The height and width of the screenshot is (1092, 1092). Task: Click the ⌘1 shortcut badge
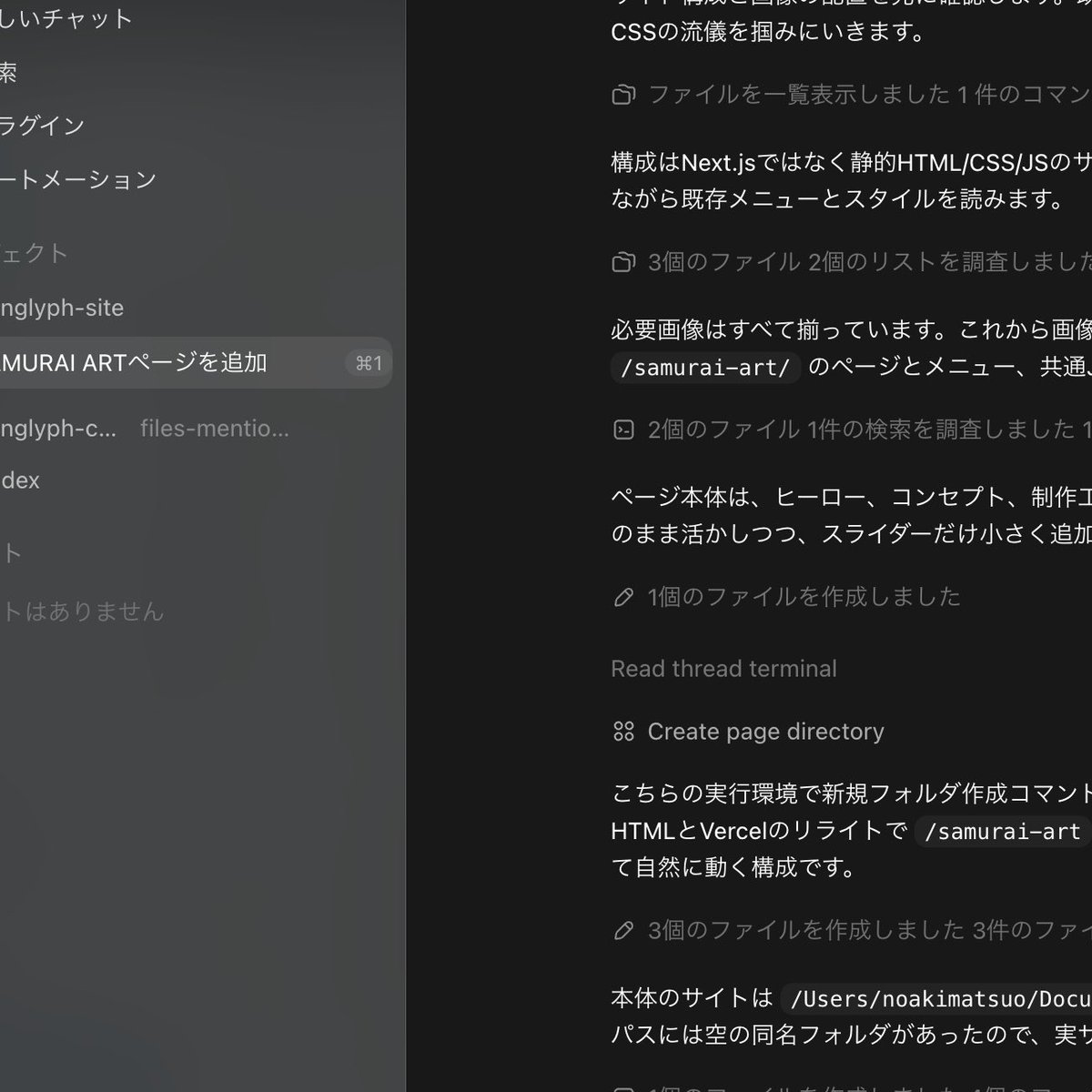click(x=369, y=364)
